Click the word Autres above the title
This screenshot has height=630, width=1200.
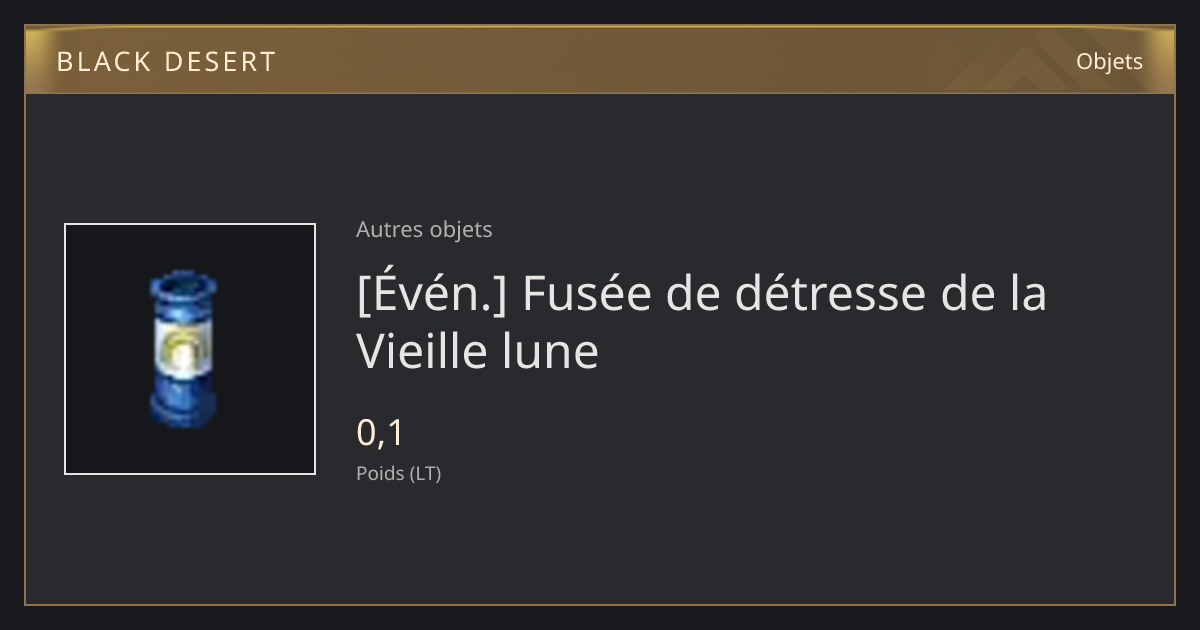coord(389,229)
